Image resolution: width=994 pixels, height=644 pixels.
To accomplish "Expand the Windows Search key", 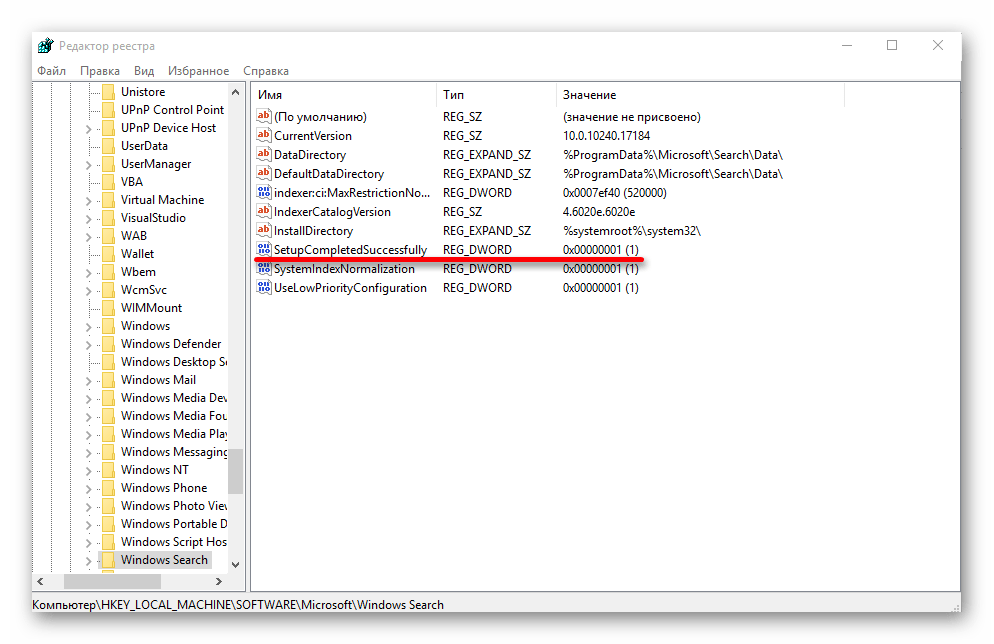I will click(88, 560).
